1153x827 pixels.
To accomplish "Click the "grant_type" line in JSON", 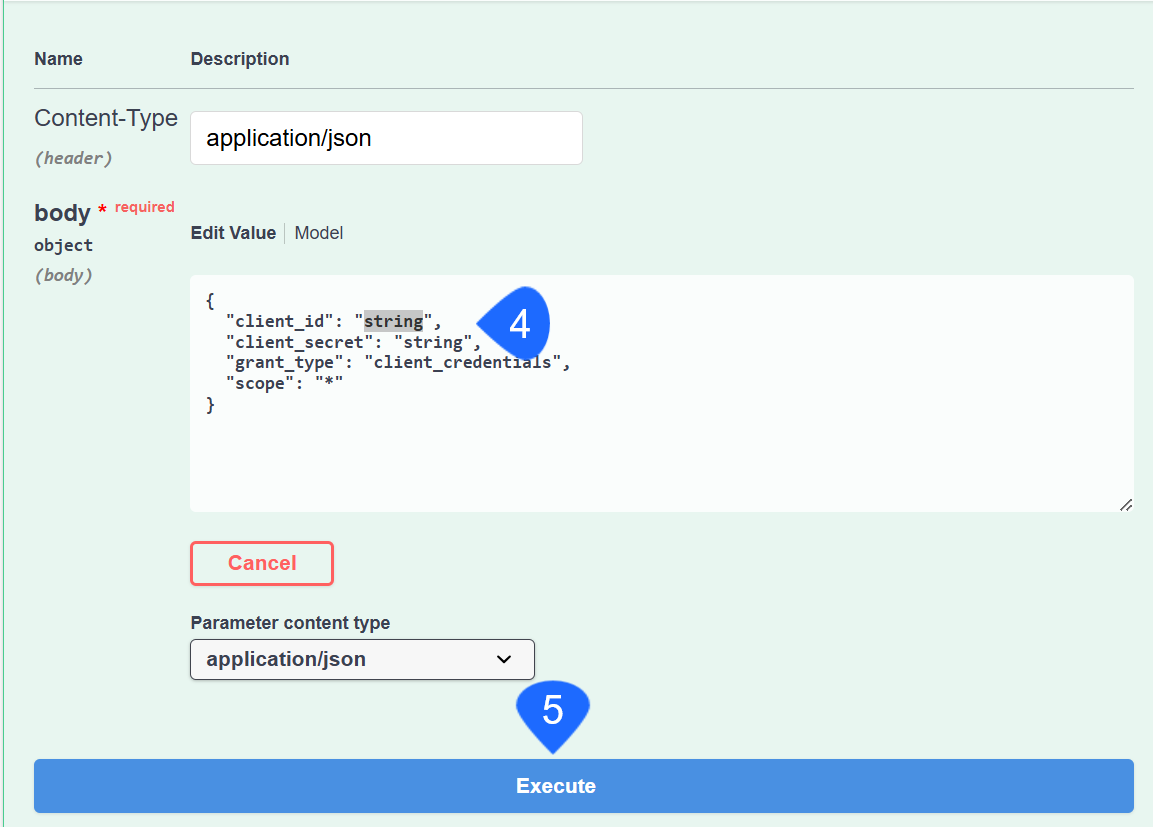I will coord(398,362).
